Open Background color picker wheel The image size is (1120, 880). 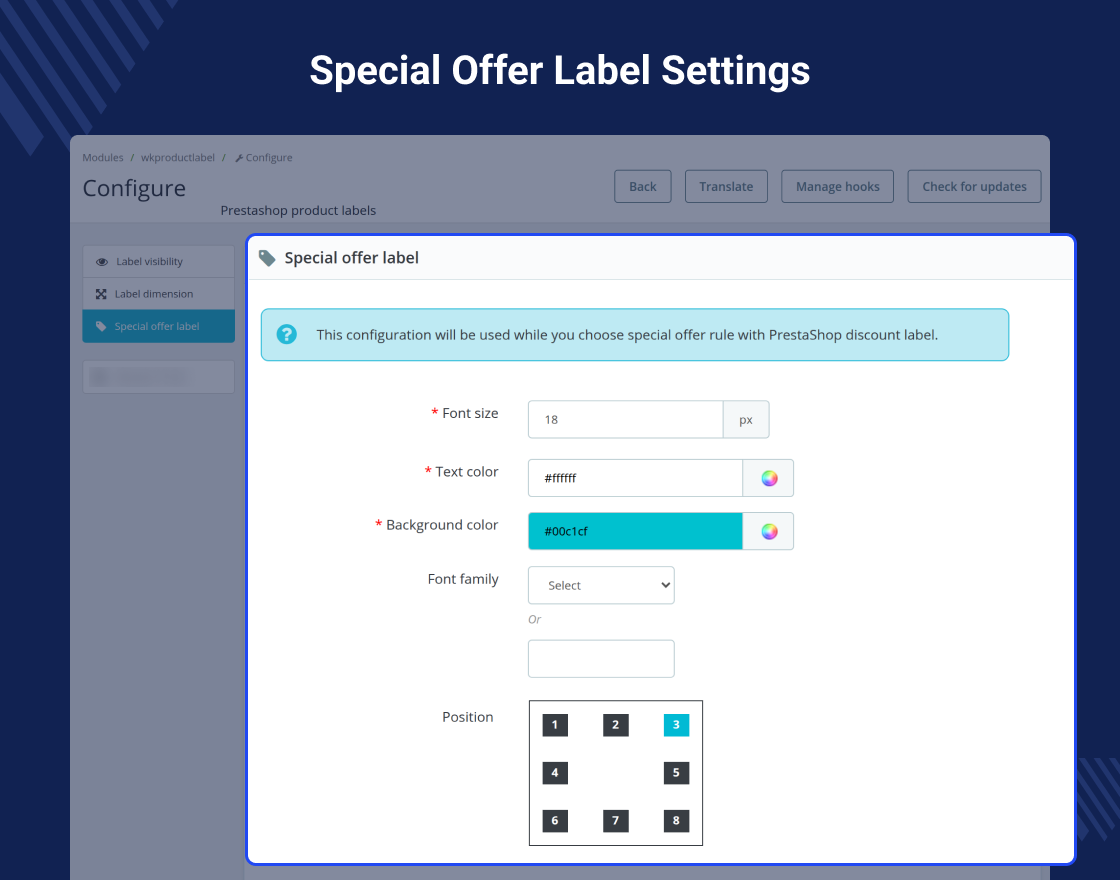pos(769,531)
